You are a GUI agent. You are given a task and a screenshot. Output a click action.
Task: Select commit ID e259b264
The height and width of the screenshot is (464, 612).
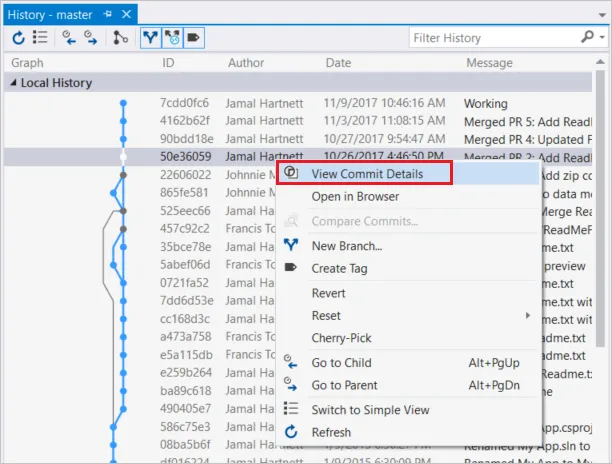tap(186, 373)
